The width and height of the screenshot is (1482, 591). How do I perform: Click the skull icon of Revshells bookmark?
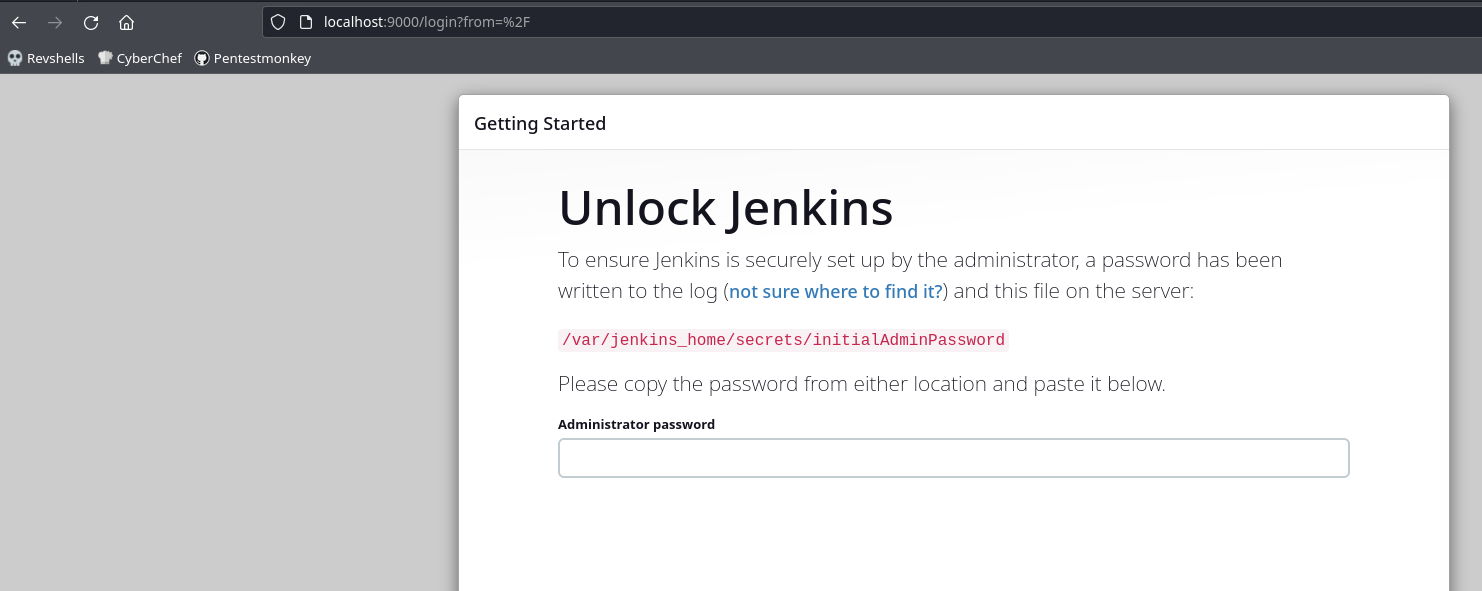point(15,58)
